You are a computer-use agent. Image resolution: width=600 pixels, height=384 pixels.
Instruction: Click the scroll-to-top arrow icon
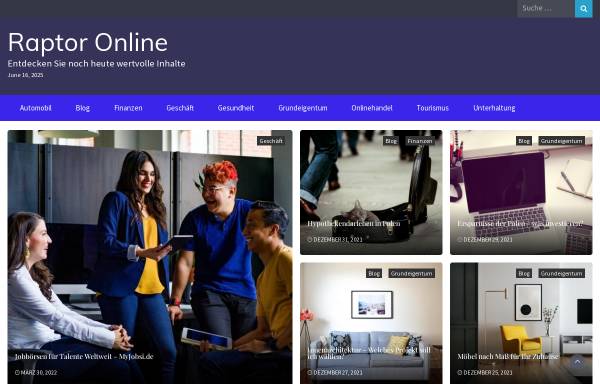click(577, 361)
